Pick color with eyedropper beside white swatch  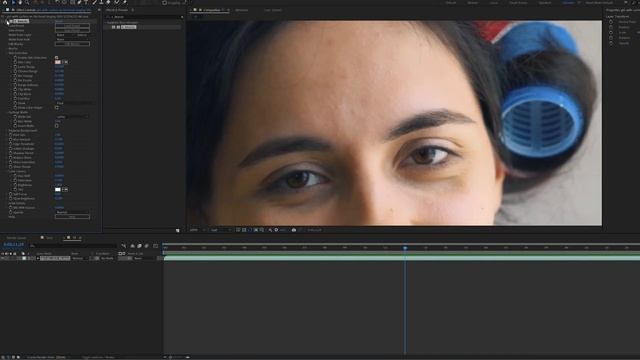pos(65,189)
